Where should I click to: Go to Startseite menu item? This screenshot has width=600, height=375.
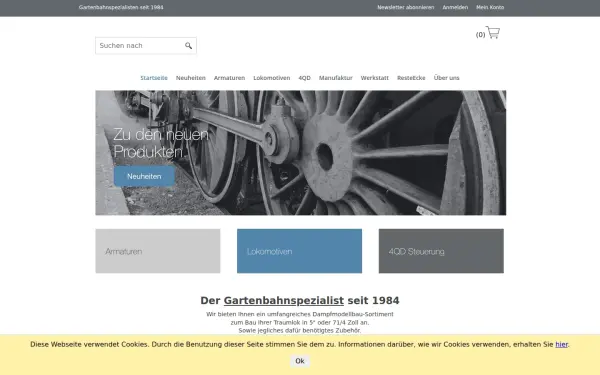click(x=154, y=78)
